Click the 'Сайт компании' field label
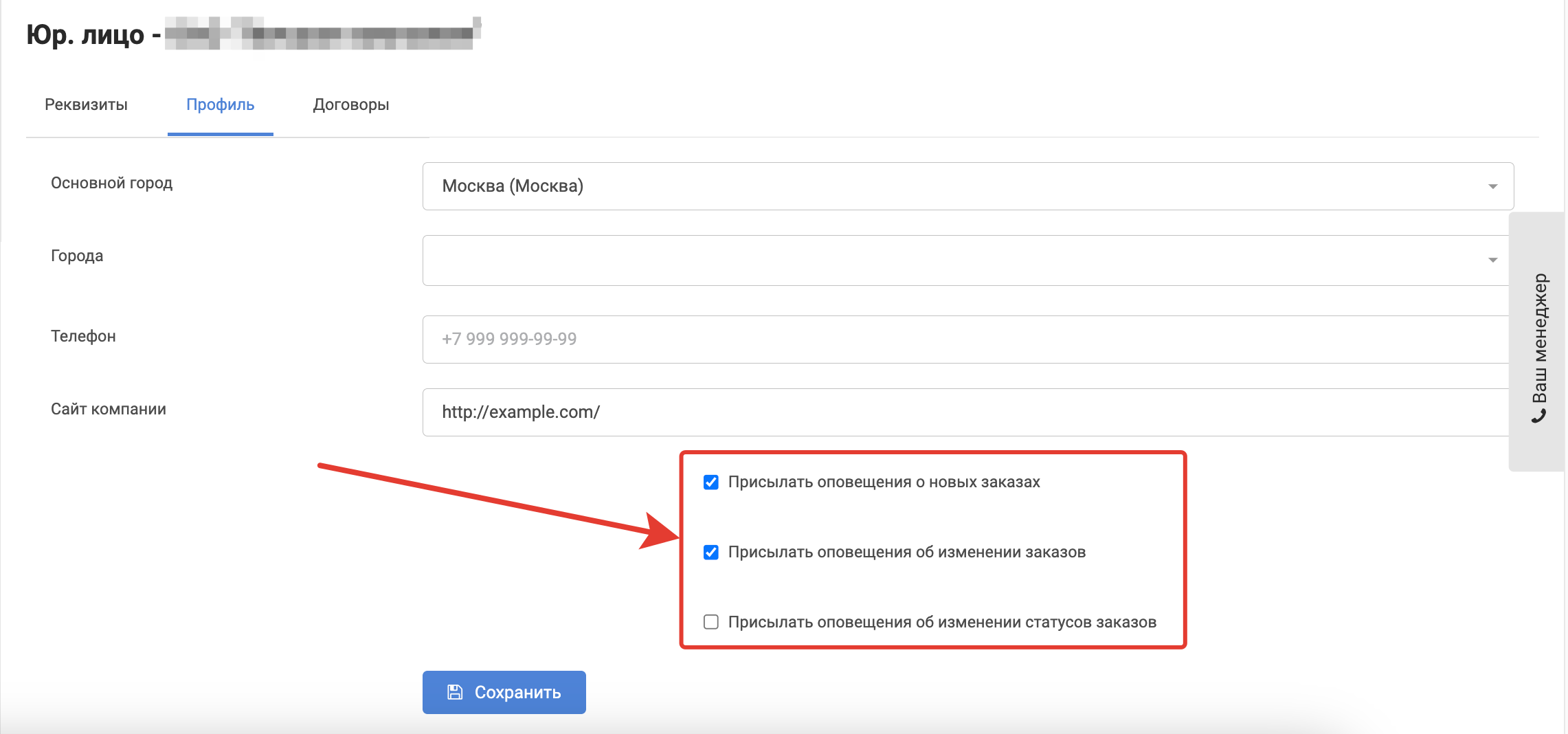Screen dimensions: 1568x734 [109, 409]
